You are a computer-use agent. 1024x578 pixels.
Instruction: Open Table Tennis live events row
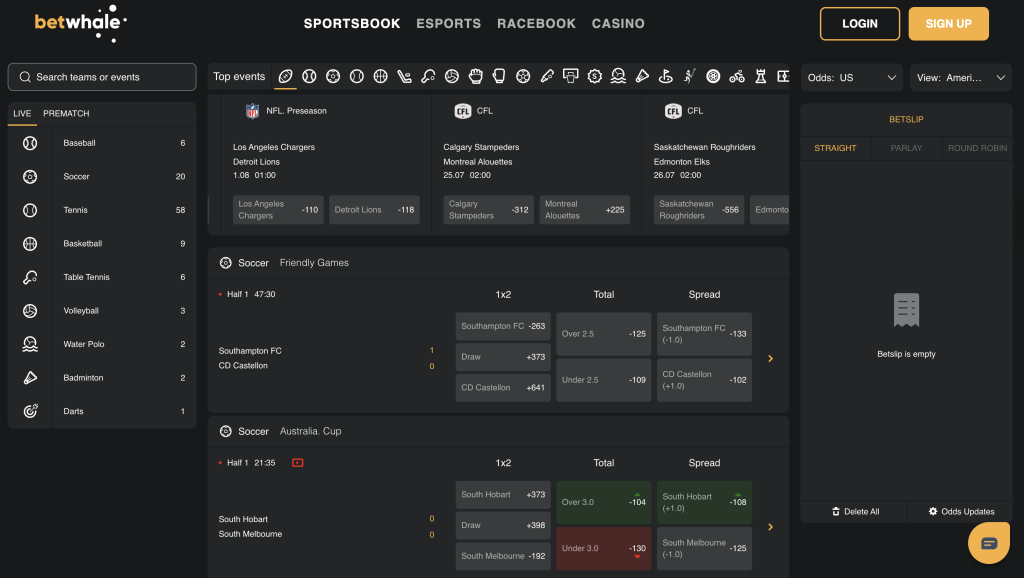(x=102, y=278)
